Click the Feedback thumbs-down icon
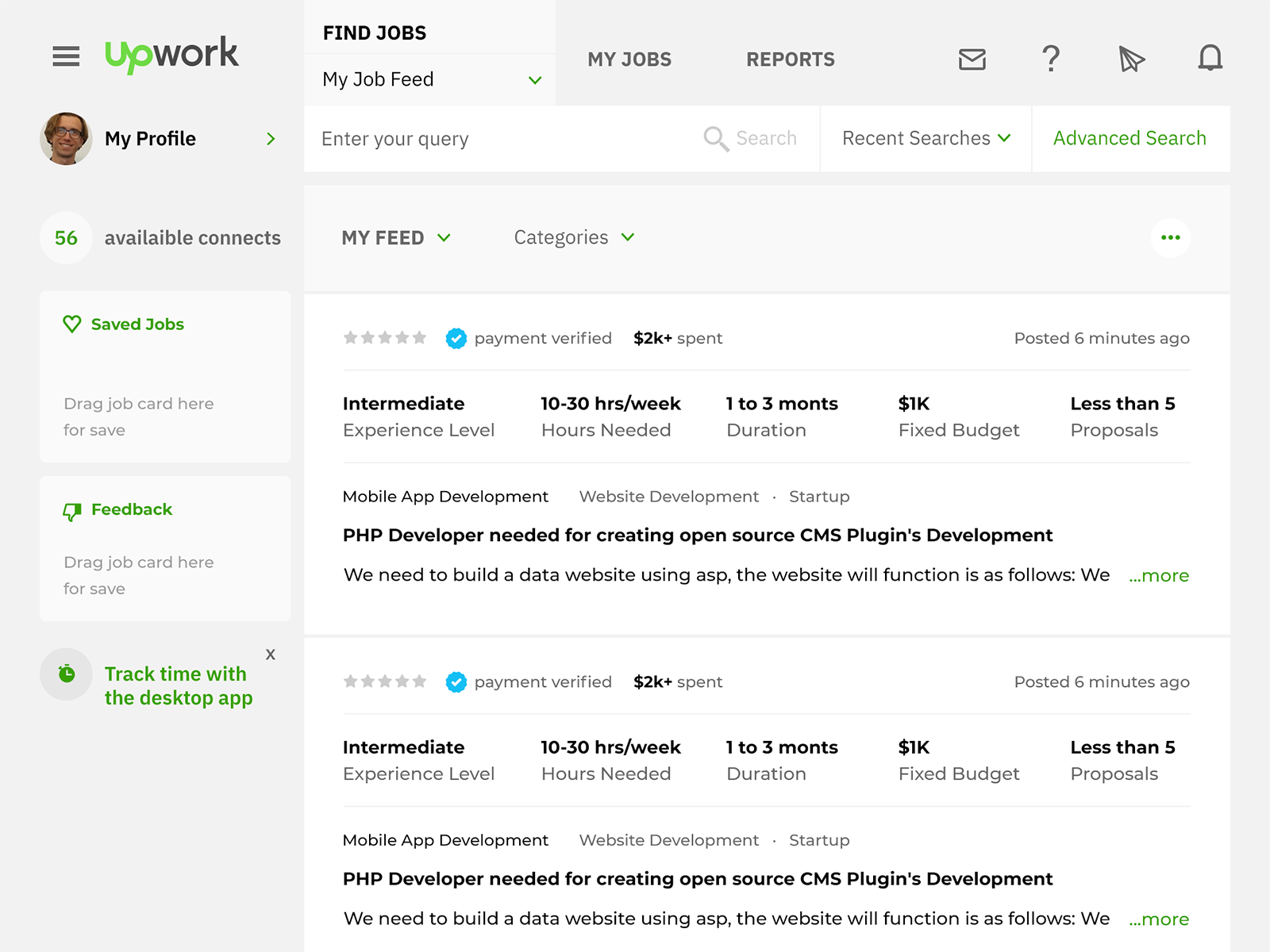The image size is (1270, 952). pyautogui.click(x=72, y=509)
